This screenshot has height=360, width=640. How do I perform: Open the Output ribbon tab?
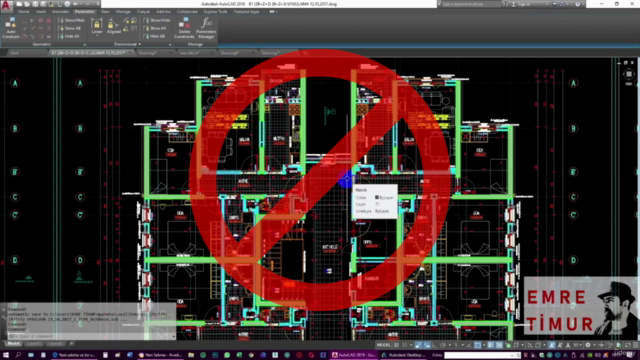tap(143, 12)
